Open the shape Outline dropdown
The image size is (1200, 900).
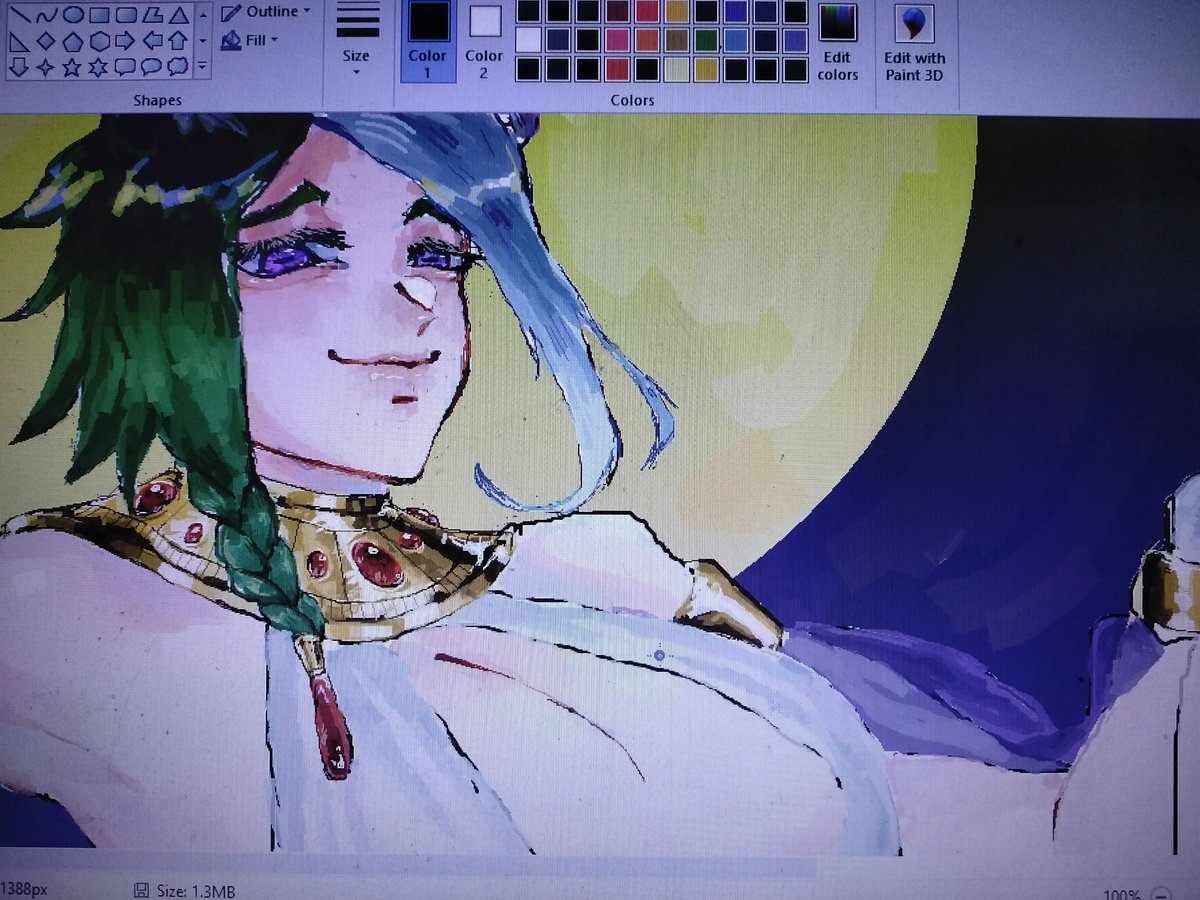[266, 12]
